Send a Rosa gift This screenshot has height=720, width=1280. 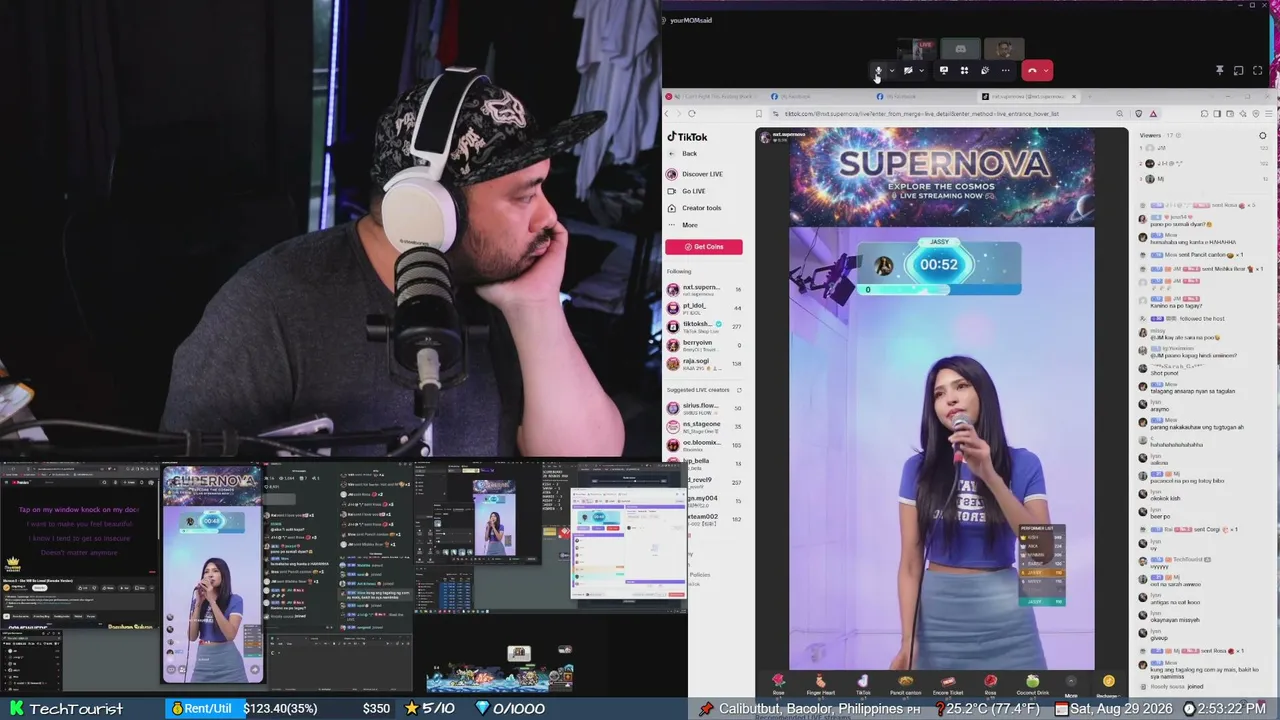990,685
